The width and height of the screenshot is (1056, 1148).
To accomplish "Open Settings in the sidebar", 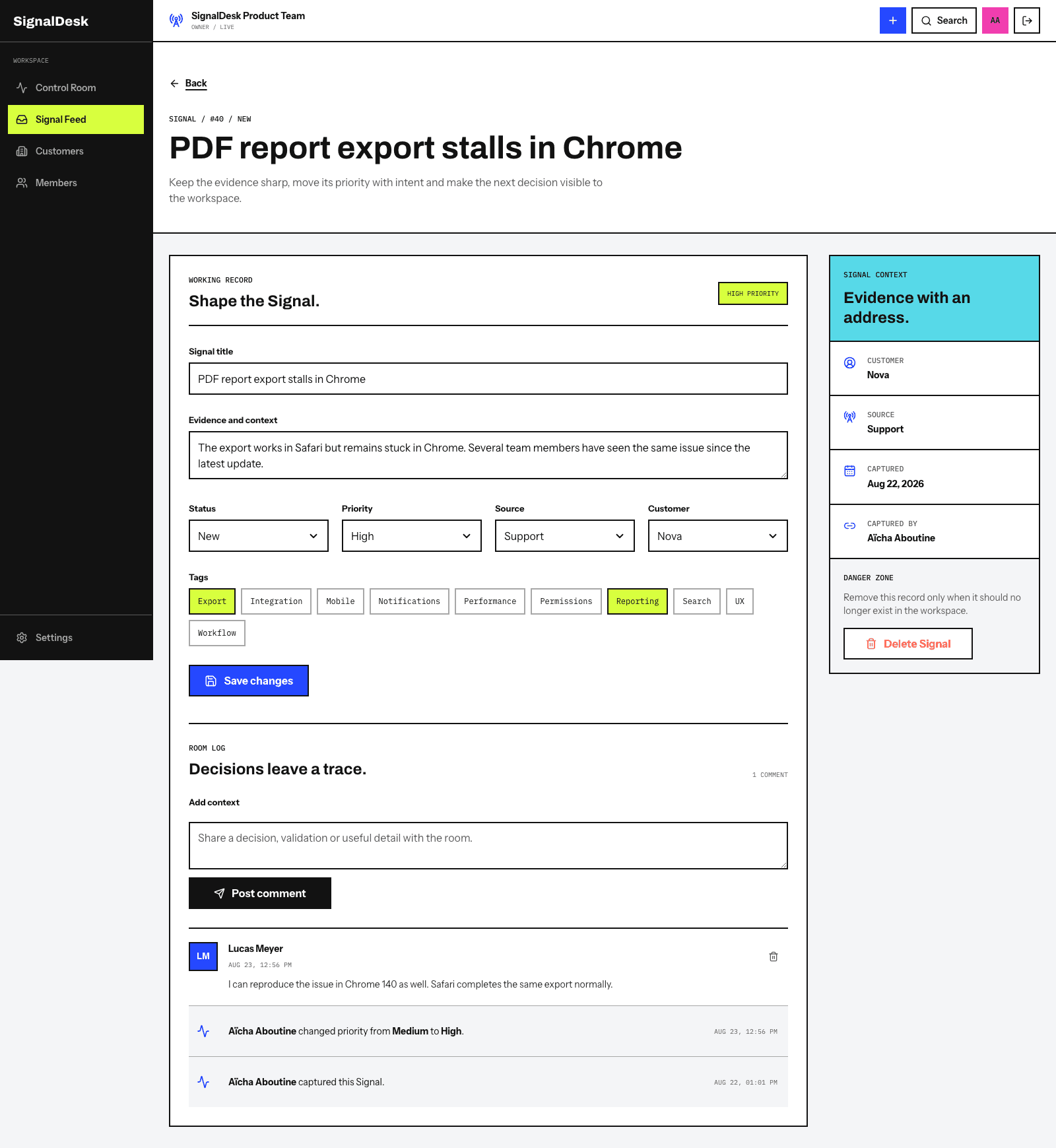I will point(76,638).
